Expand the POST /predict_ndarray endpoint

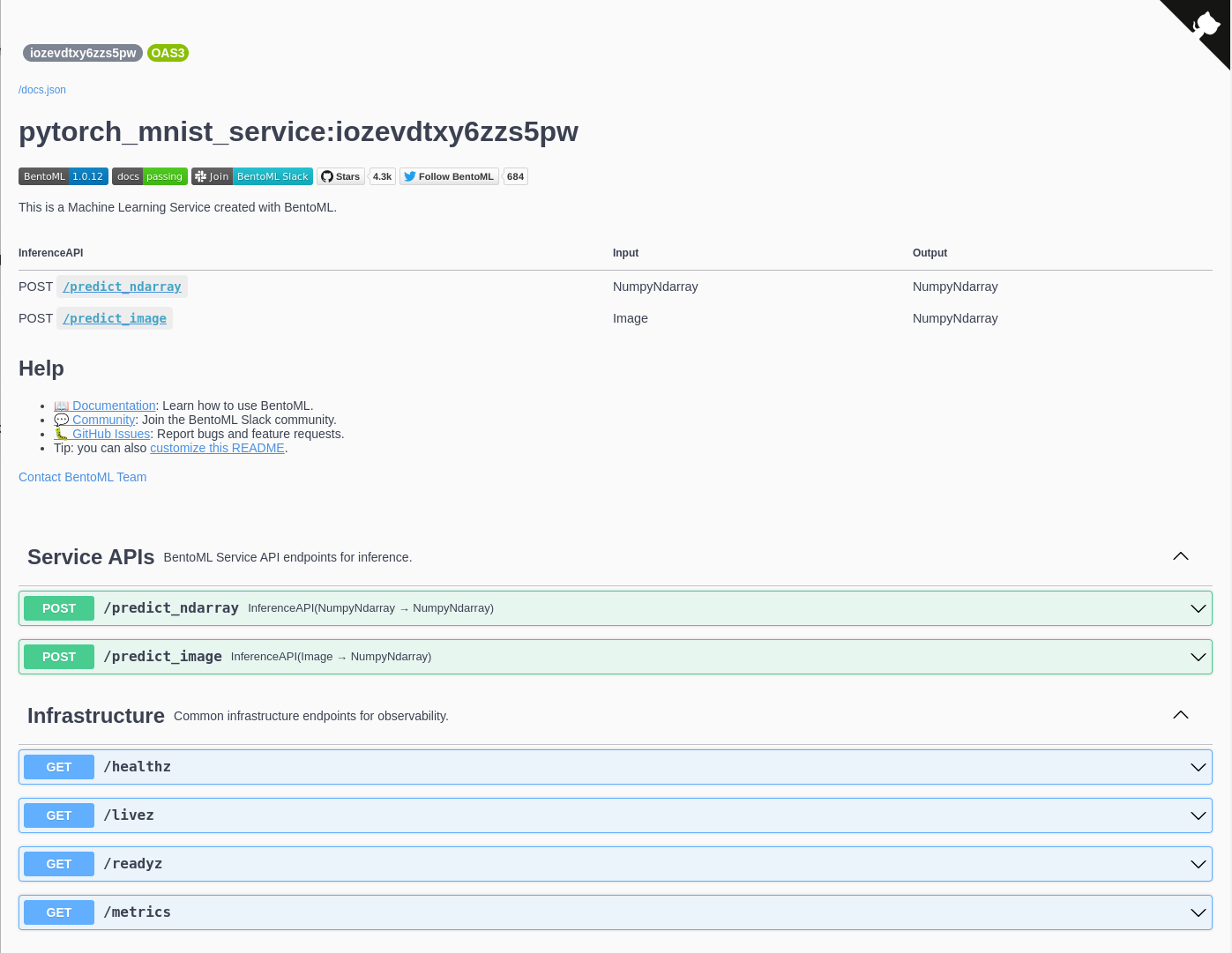1198,608
